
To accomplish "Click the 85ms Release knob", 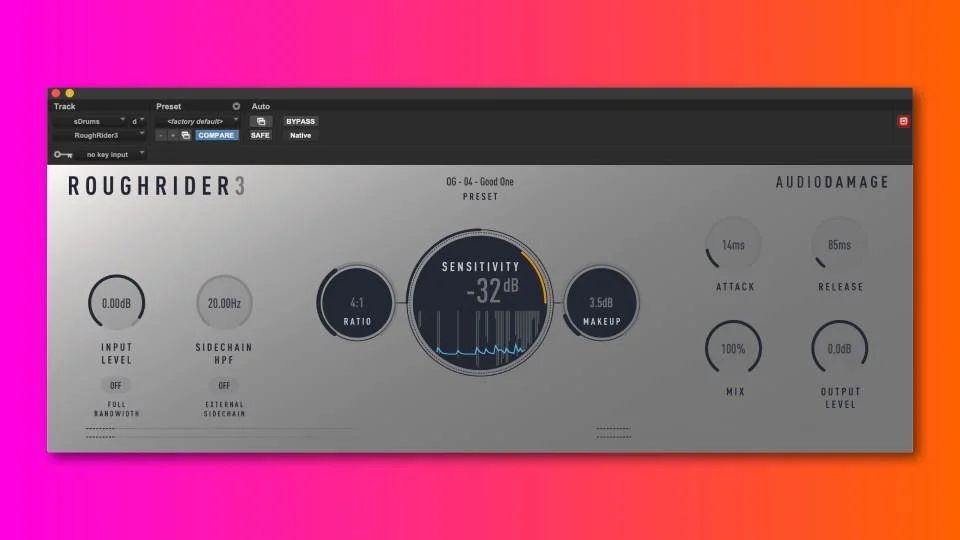I will 839,245.
